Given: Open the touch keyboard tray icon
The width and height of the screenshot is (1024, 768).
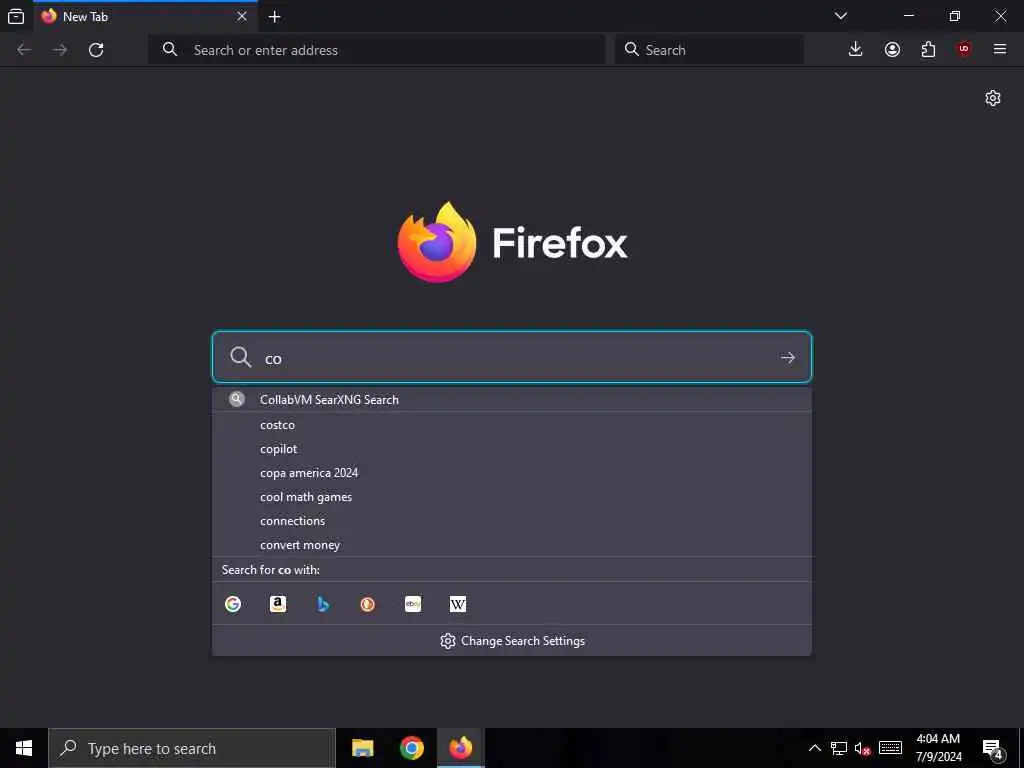Looking at the screenshot, I should (x=890, y=748).
